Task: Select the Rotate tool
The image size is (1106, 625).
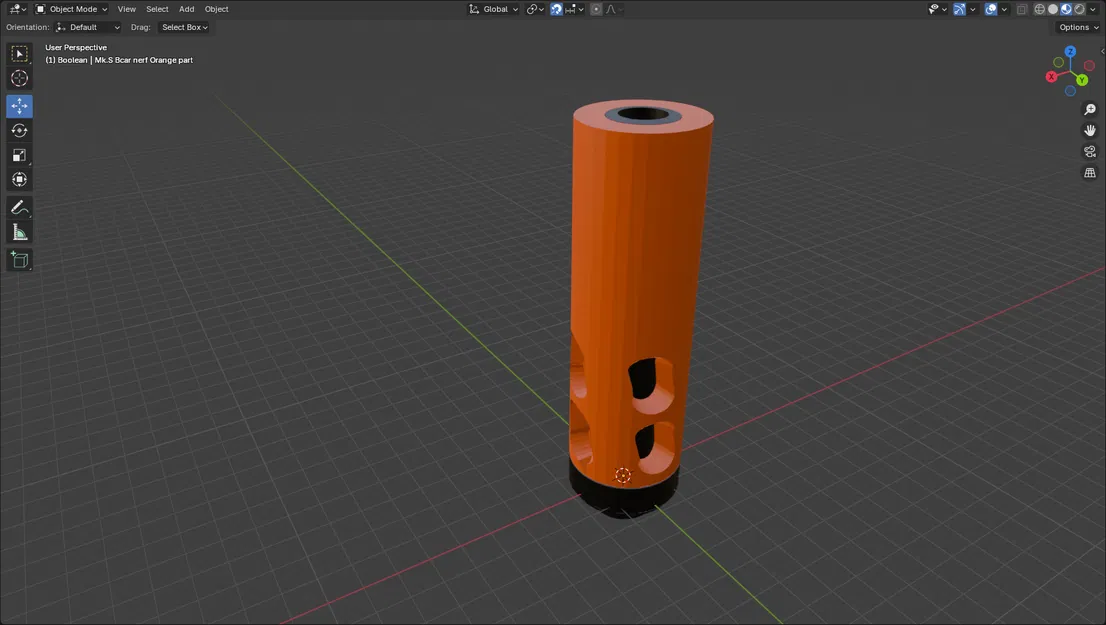Action: coord(19,130)
